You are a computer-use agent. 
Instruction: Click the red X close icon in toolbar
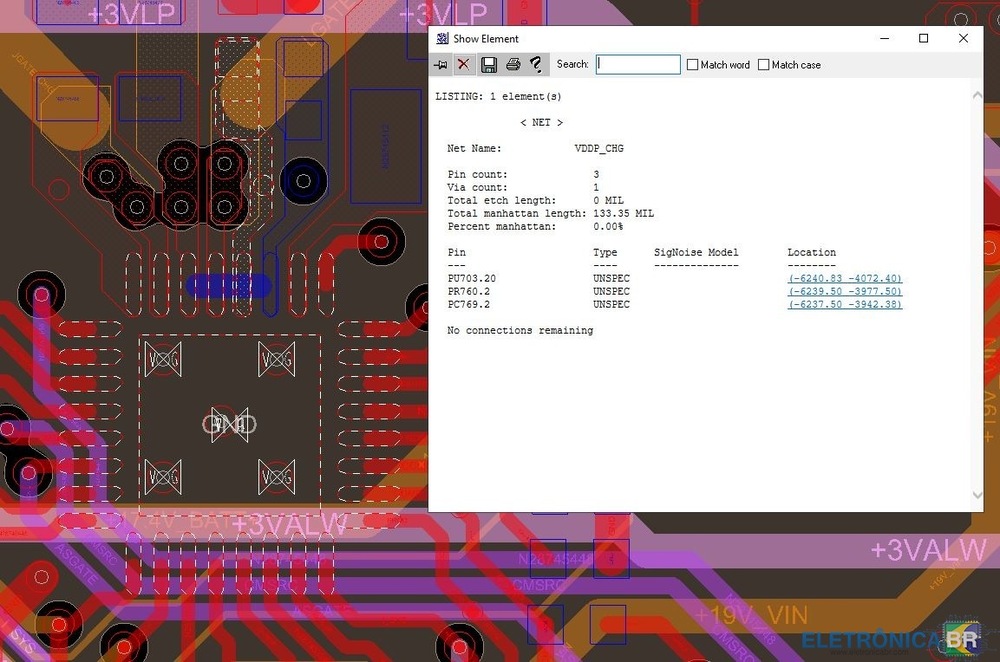(x=463, y=65)
